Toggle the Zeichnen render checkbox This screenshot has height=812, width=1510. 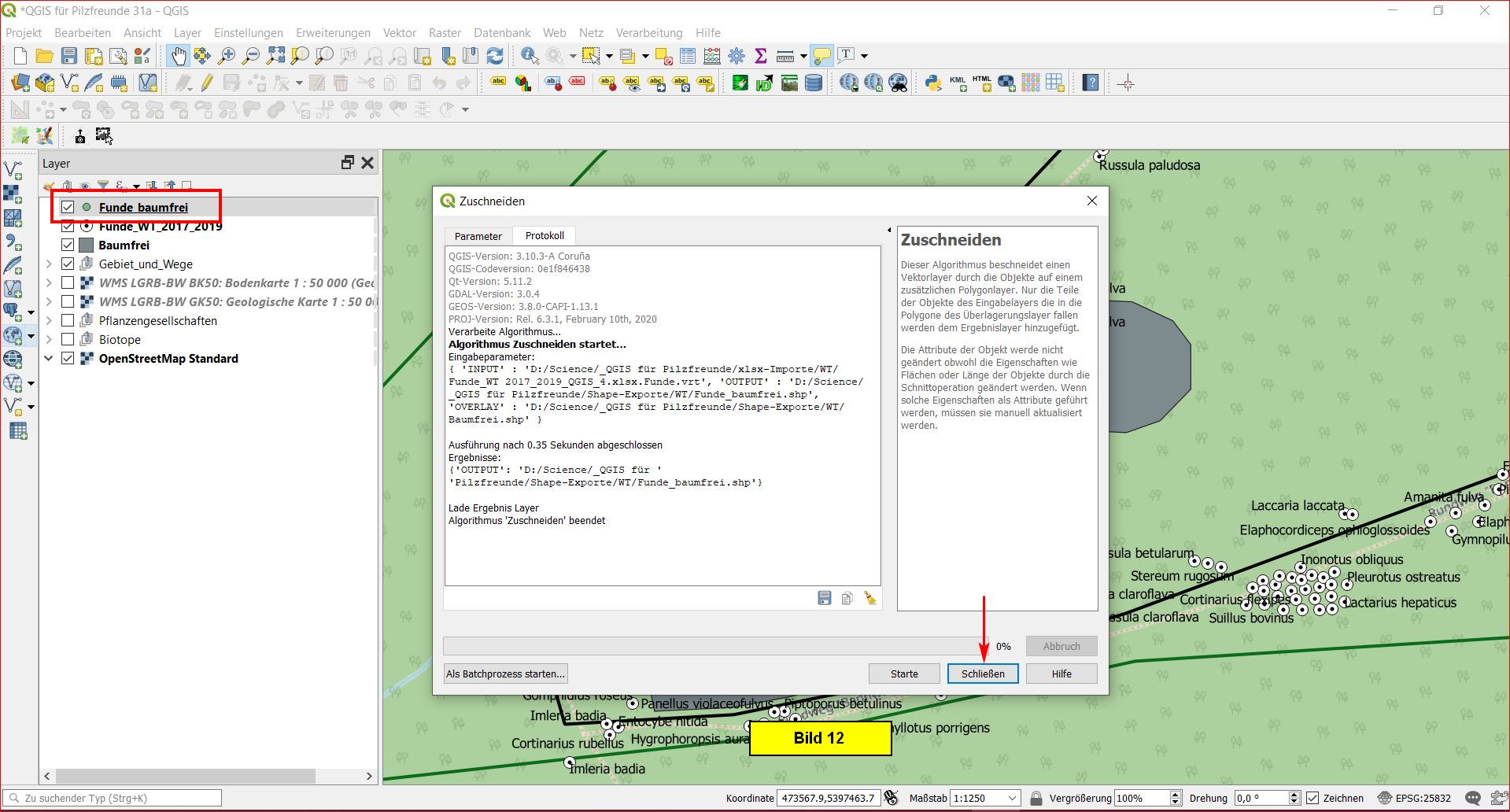coord(1312,798)
